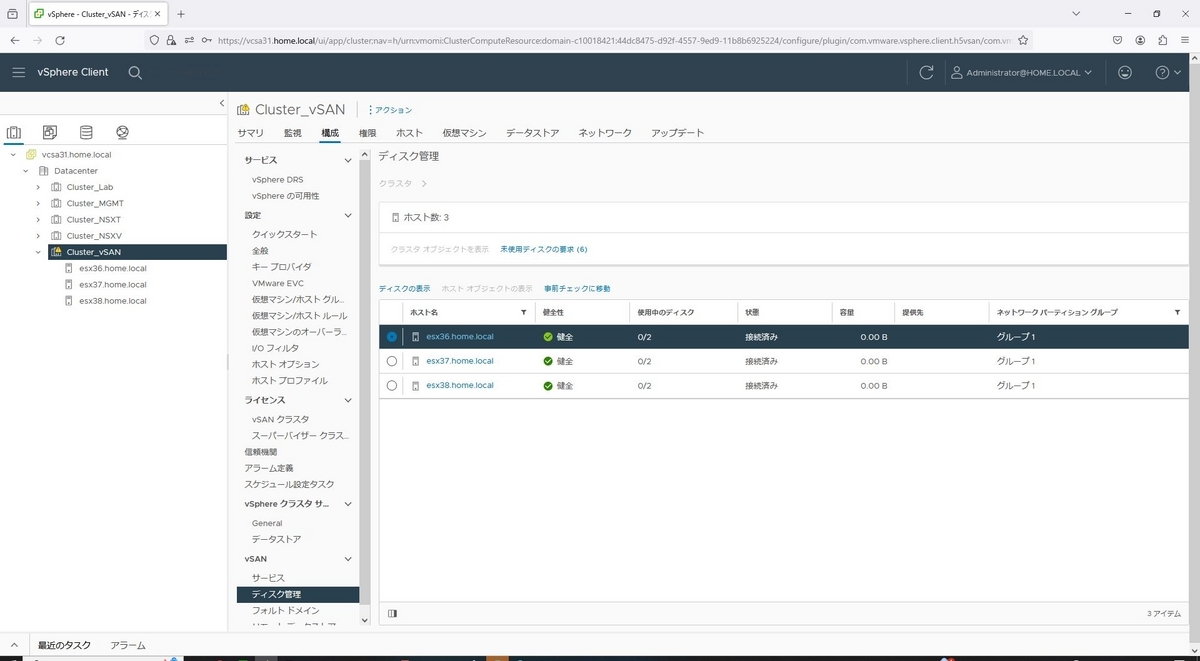Sort by the 健全性 column header

click(553, 313)
